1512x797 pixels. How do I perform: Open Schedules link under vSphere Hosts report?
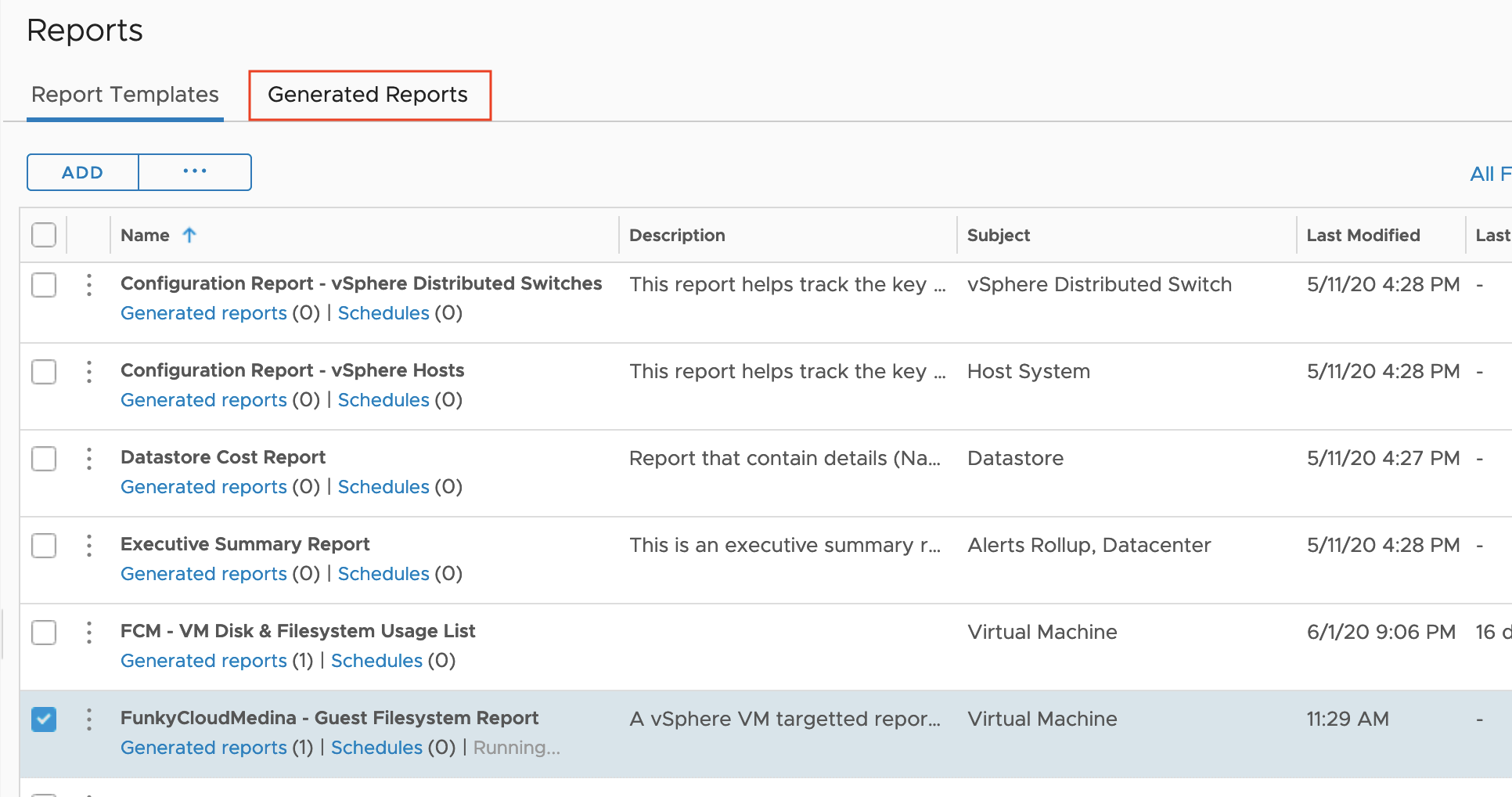[x=383, y=400]
